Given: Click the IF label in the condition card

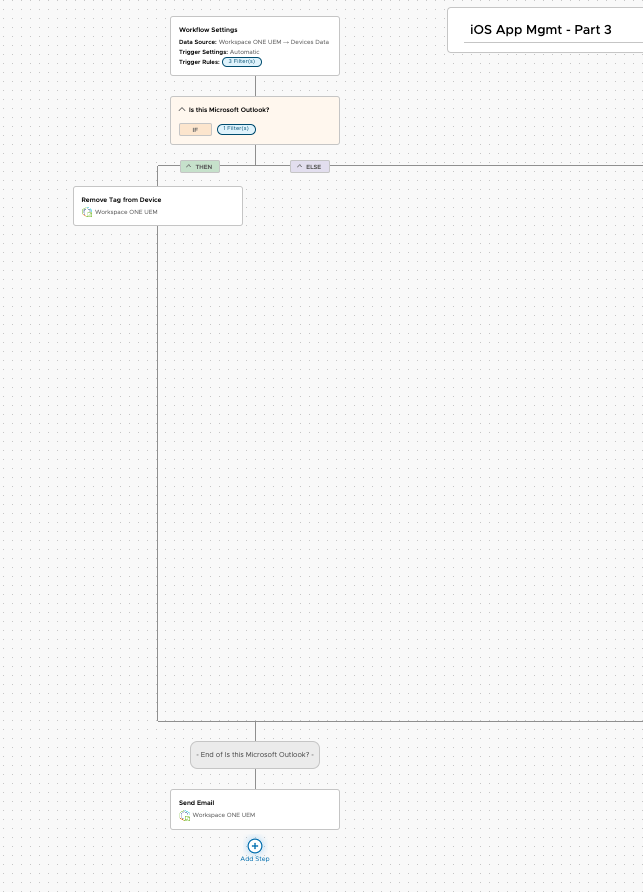Looking at the screenshot, I should [195, 130].
